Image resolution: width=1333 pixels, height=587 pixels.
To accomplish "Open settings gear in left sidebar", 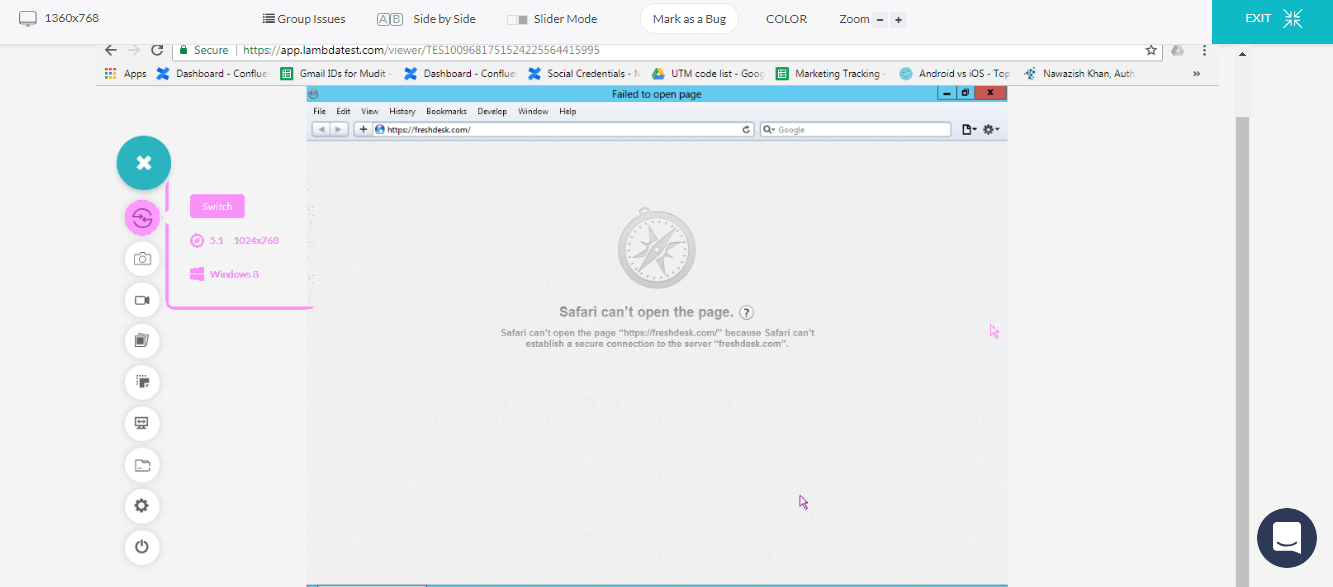I will (x=142, y=506).
